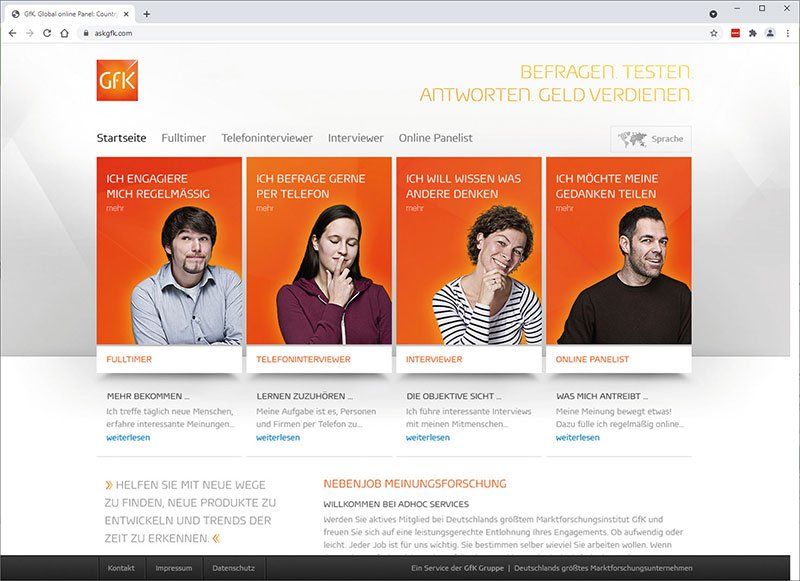Screen dimensions: 800x581
Task: Open the Extensions puzzle icon
Action: (753, 33)
